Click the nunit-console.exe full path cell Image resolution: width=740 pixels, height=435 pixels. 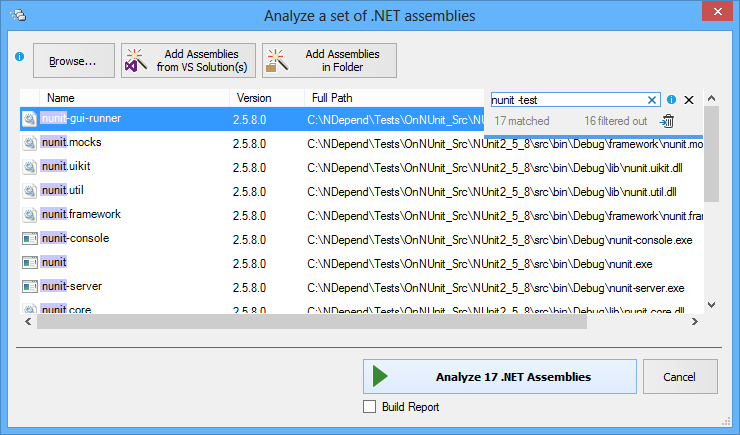(x=500, y=240)
